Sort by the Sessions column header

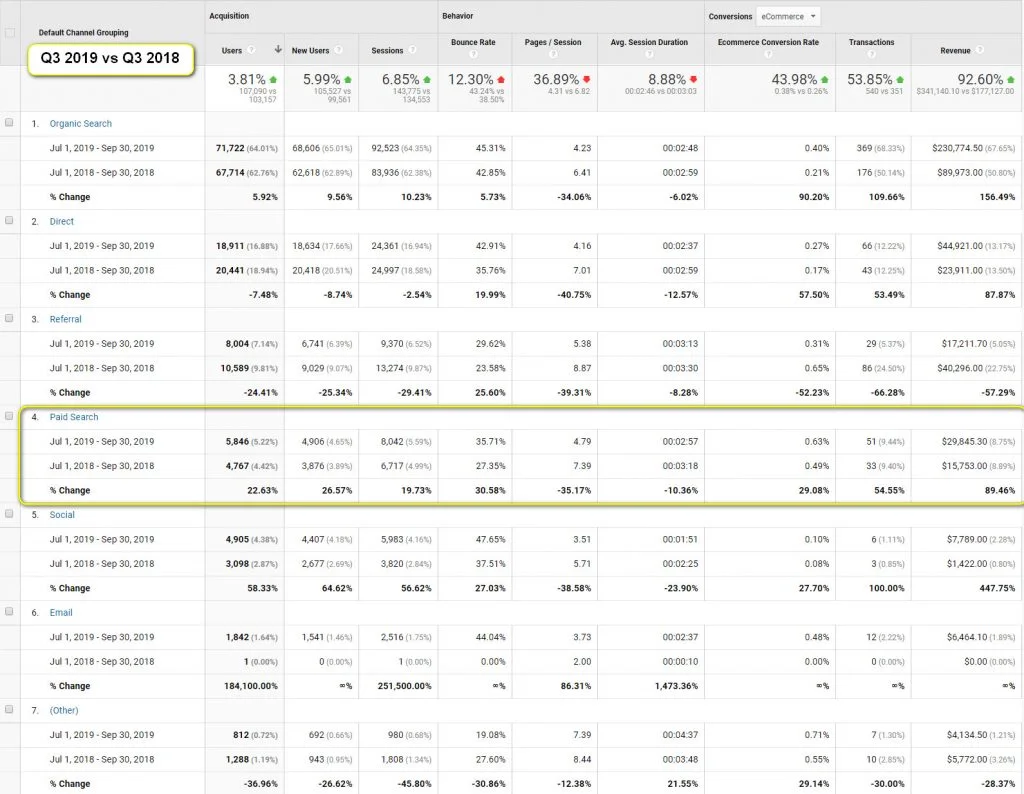point(387,50)
